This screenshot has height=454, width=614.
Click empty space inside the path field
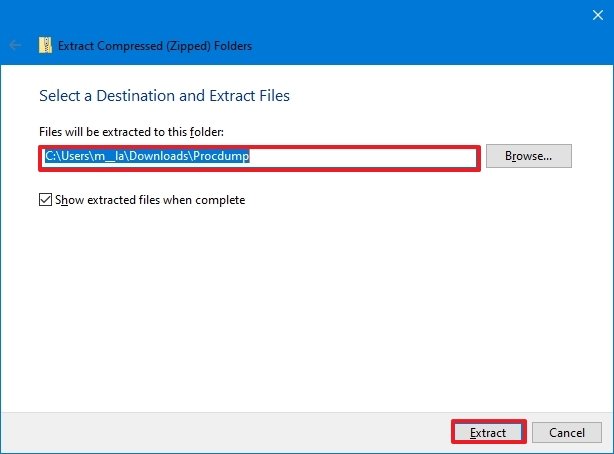coord(380,157)
